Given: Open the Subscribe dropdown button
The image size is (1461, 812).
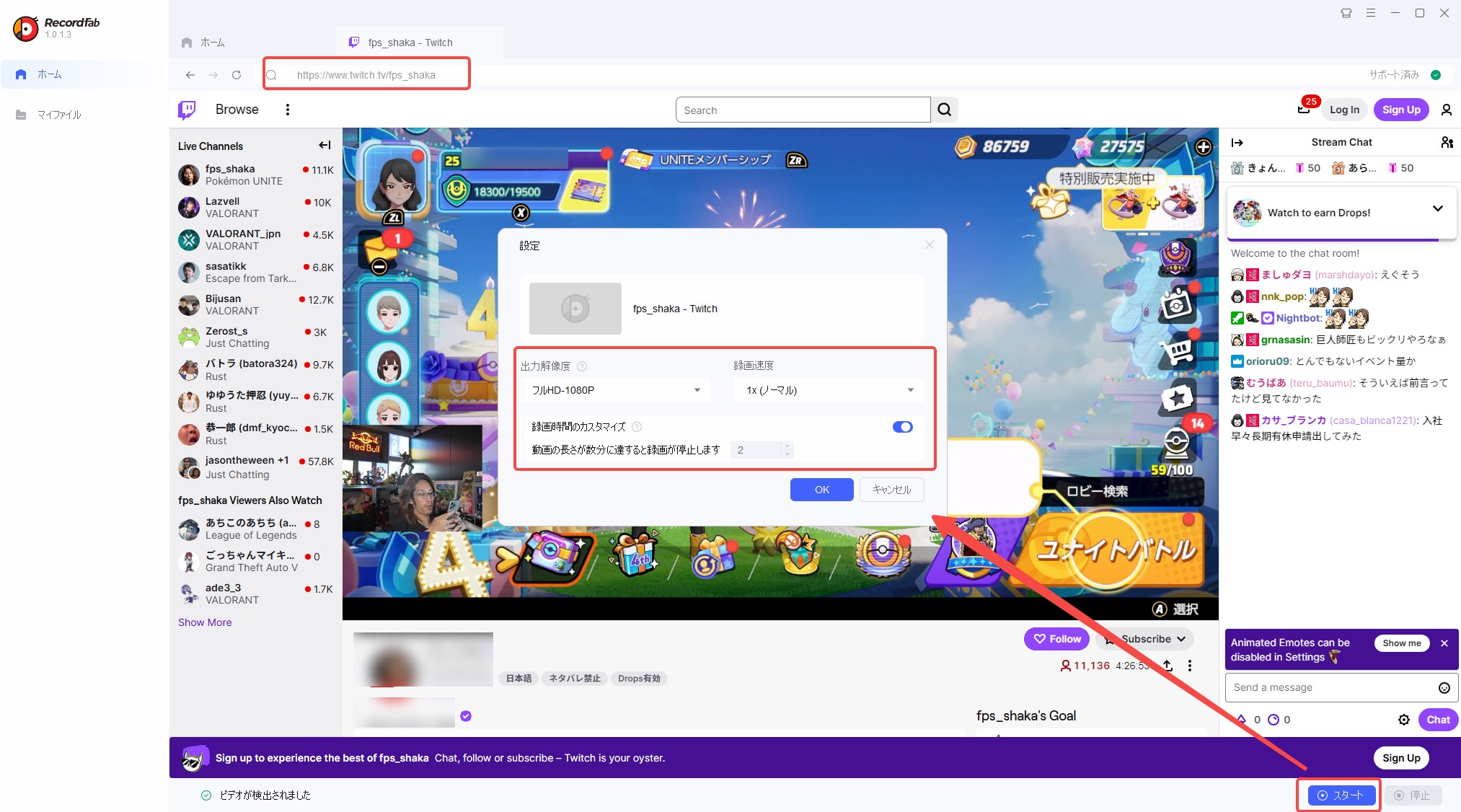Looking at the screenshot, I should tap(1147, 639).
